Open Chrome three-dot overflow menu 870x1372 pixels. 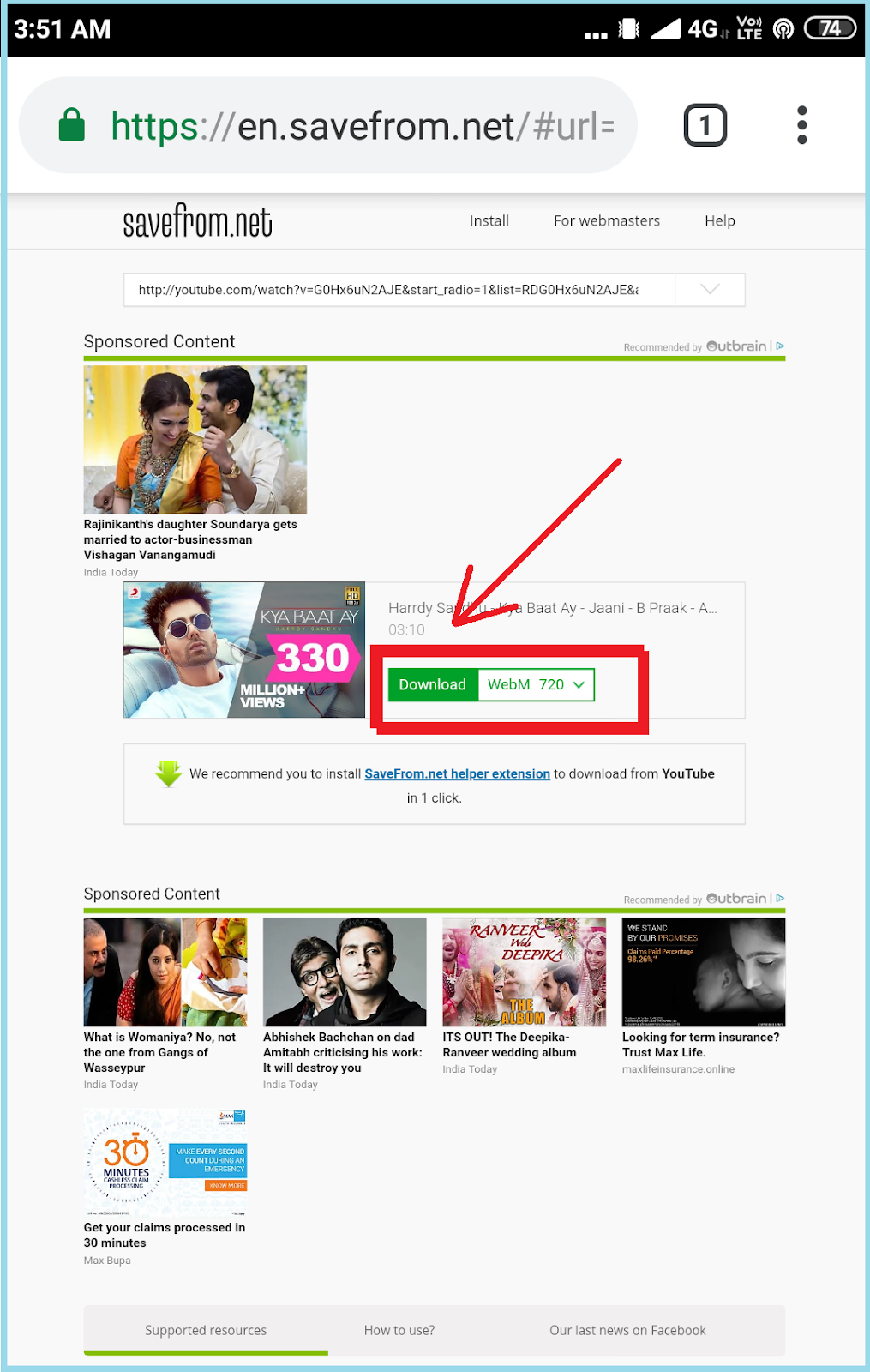coord(801,125)
